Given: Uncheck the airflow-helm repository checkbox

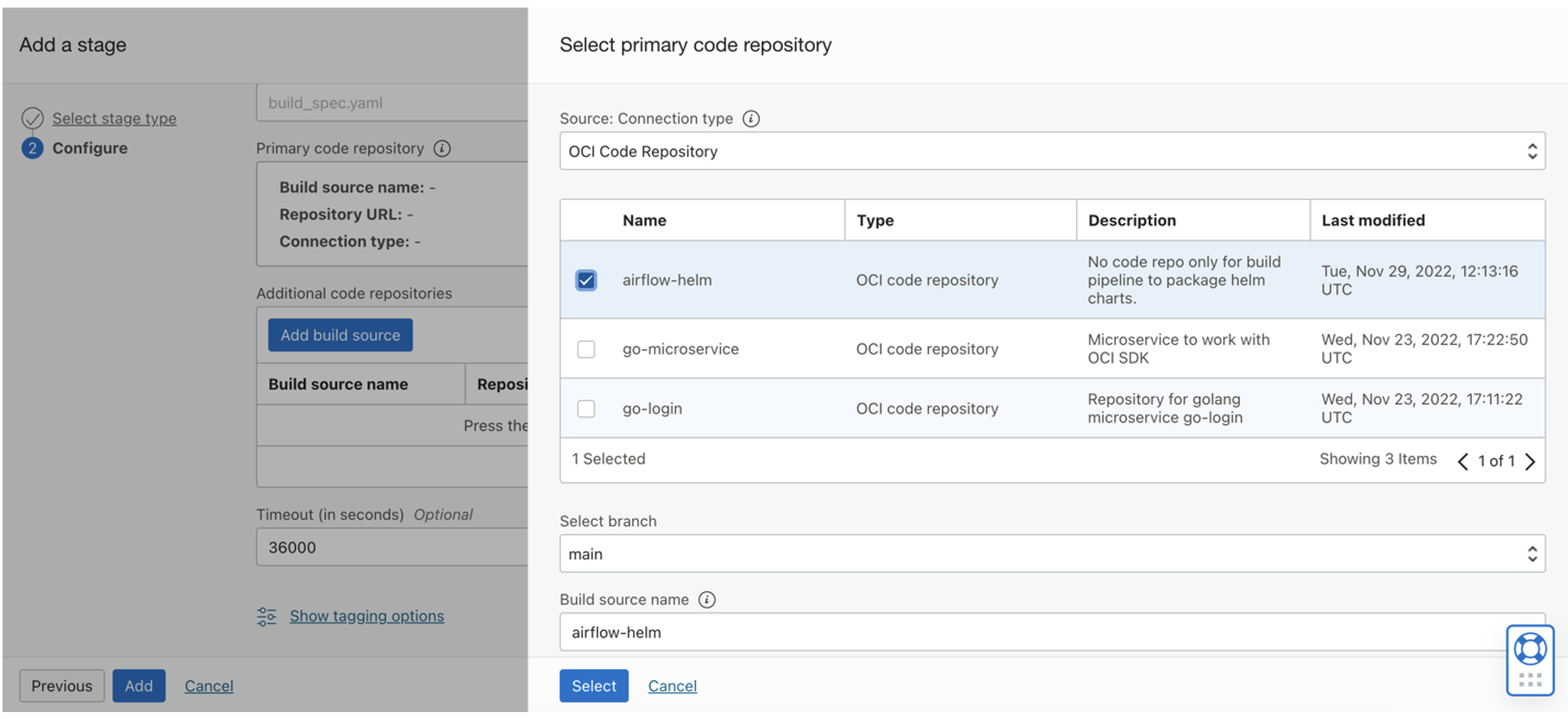Looking at the screenshot, I should [586, 280].
